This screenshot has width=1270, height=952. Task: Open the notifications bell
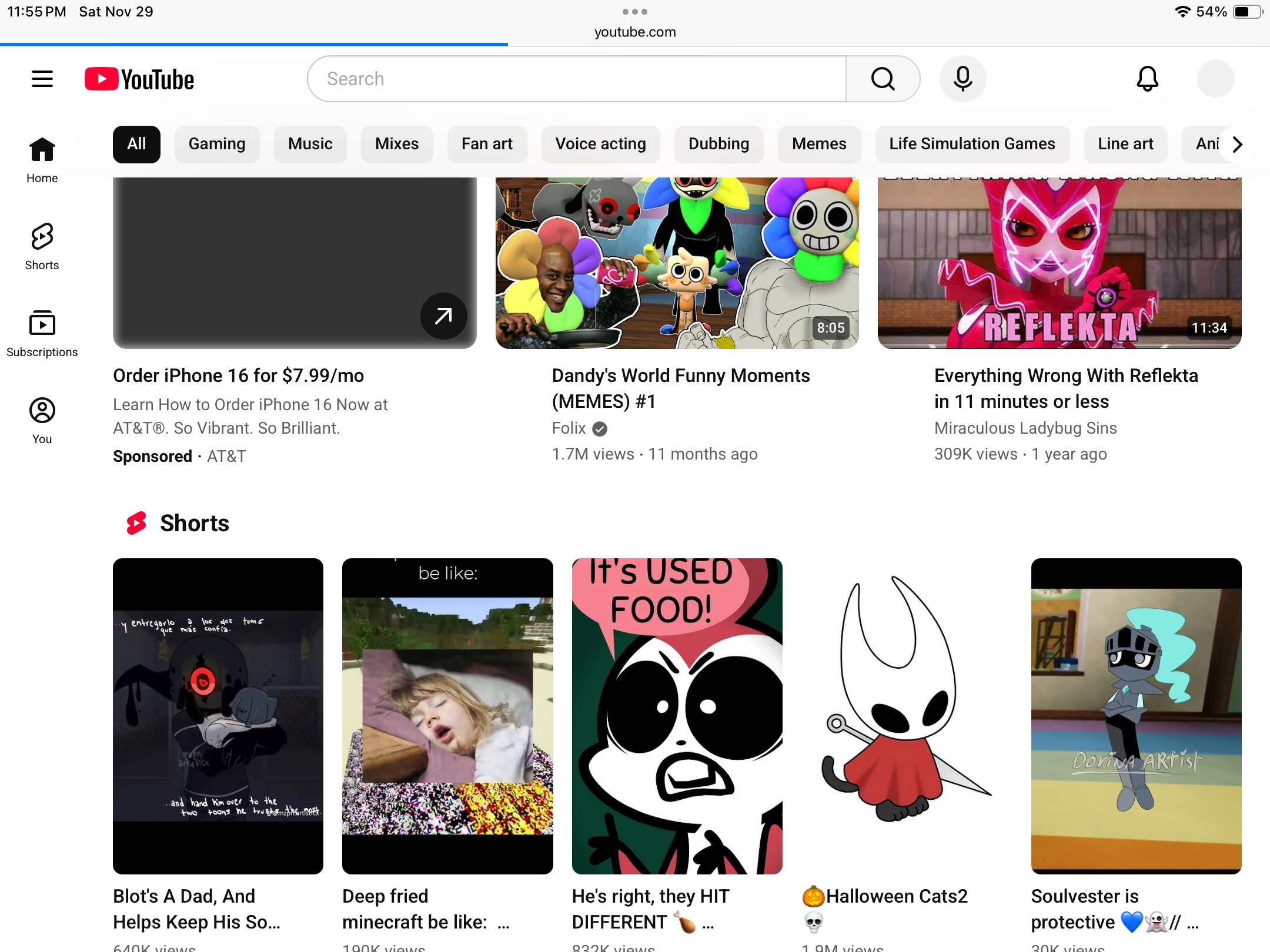point(1147,79)
